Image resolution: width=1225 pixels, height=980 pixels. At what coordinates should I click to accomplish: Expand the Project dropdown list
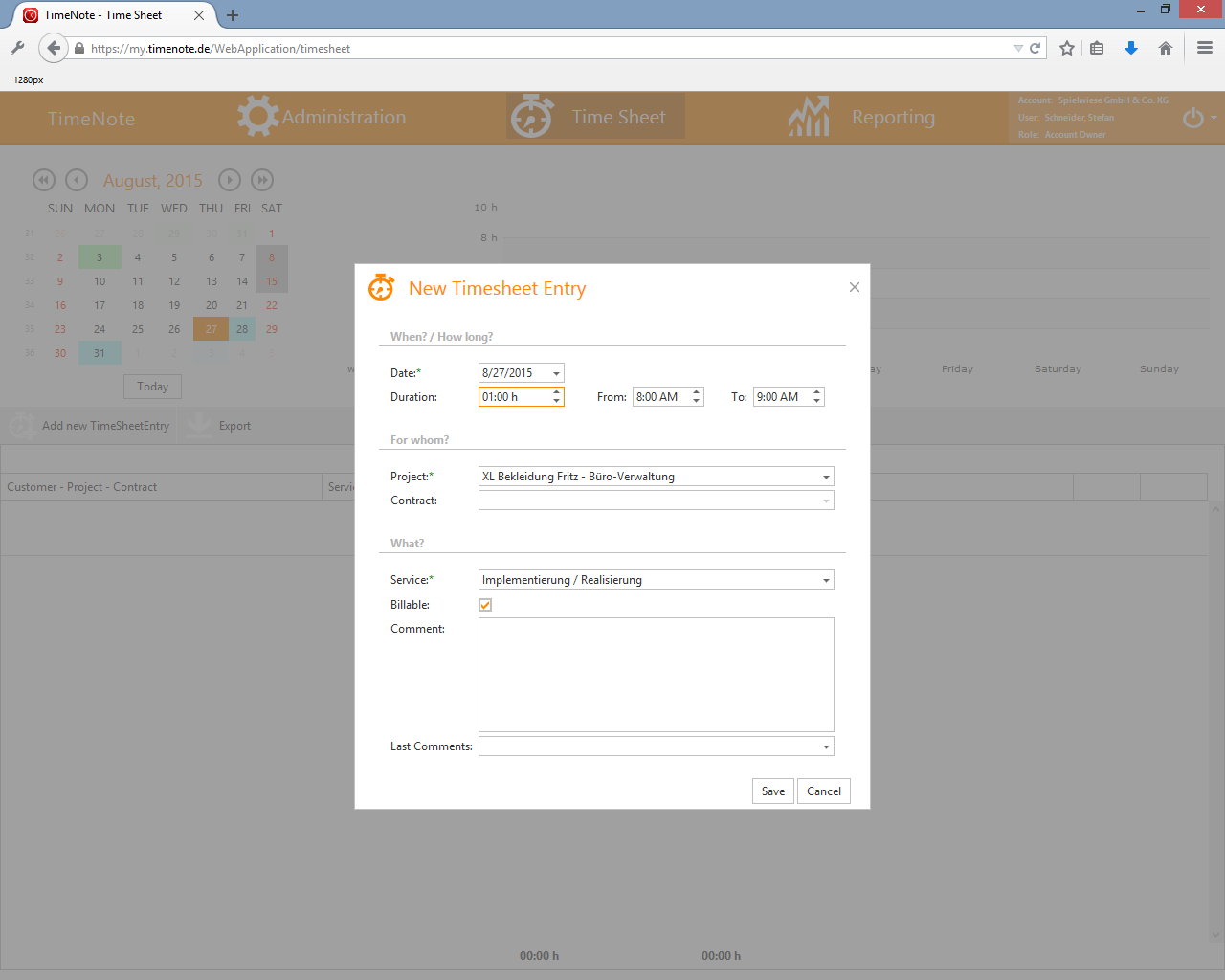tap(826, 477)
